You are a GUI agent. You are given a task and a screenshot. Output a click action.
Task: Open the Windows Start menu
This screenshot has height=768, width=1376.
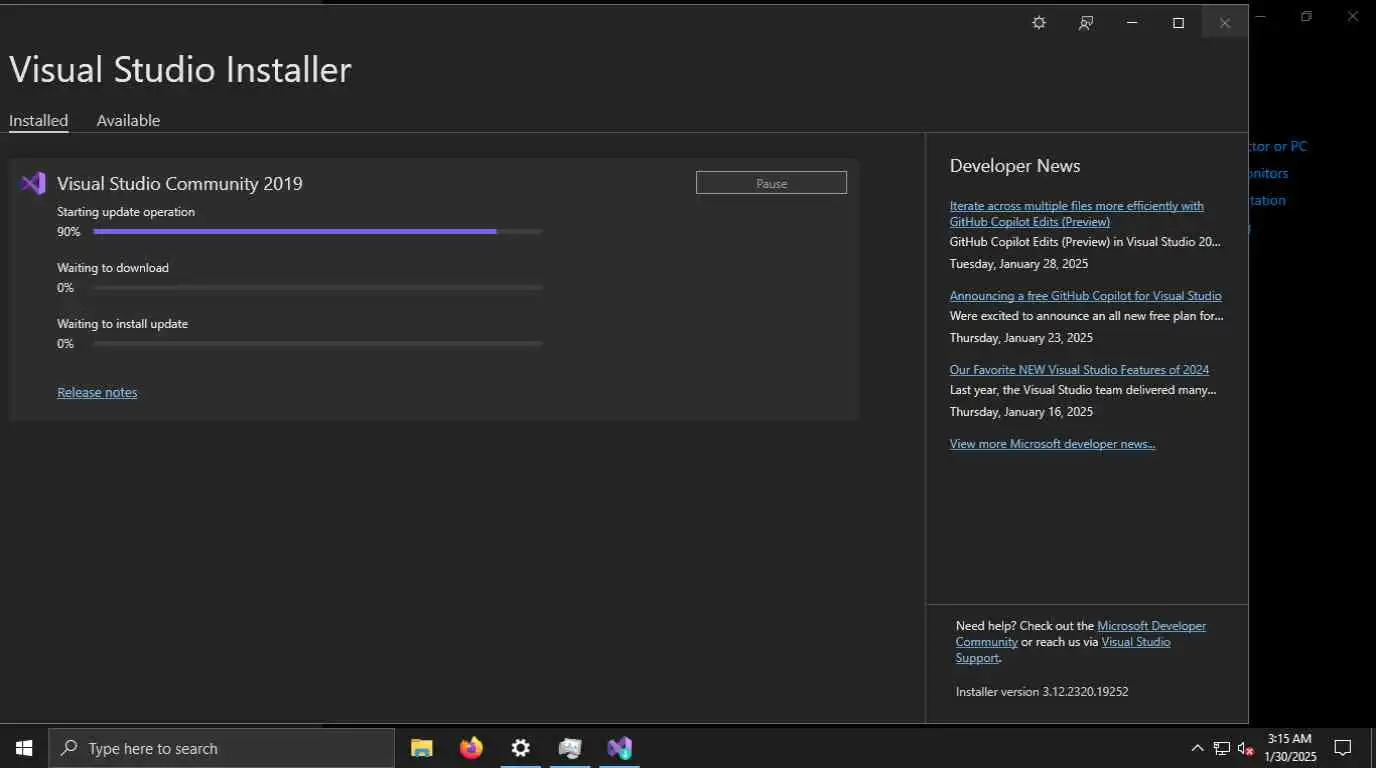24,748
